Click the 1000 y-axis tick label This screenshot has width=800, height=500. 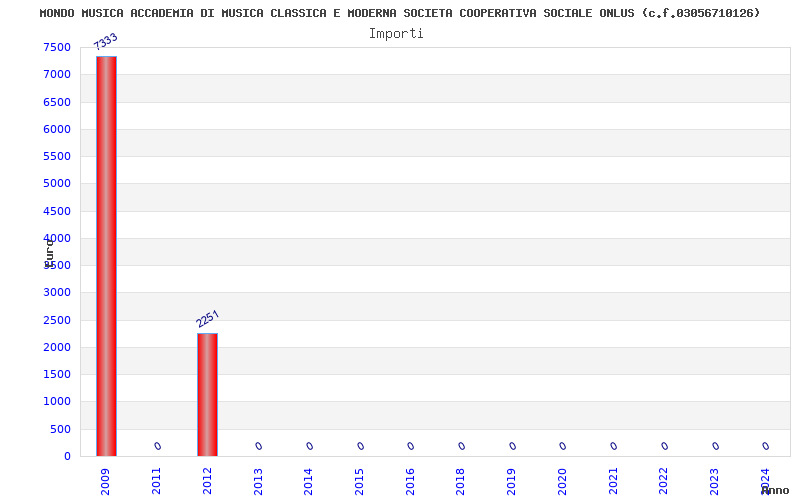(57, 402)
